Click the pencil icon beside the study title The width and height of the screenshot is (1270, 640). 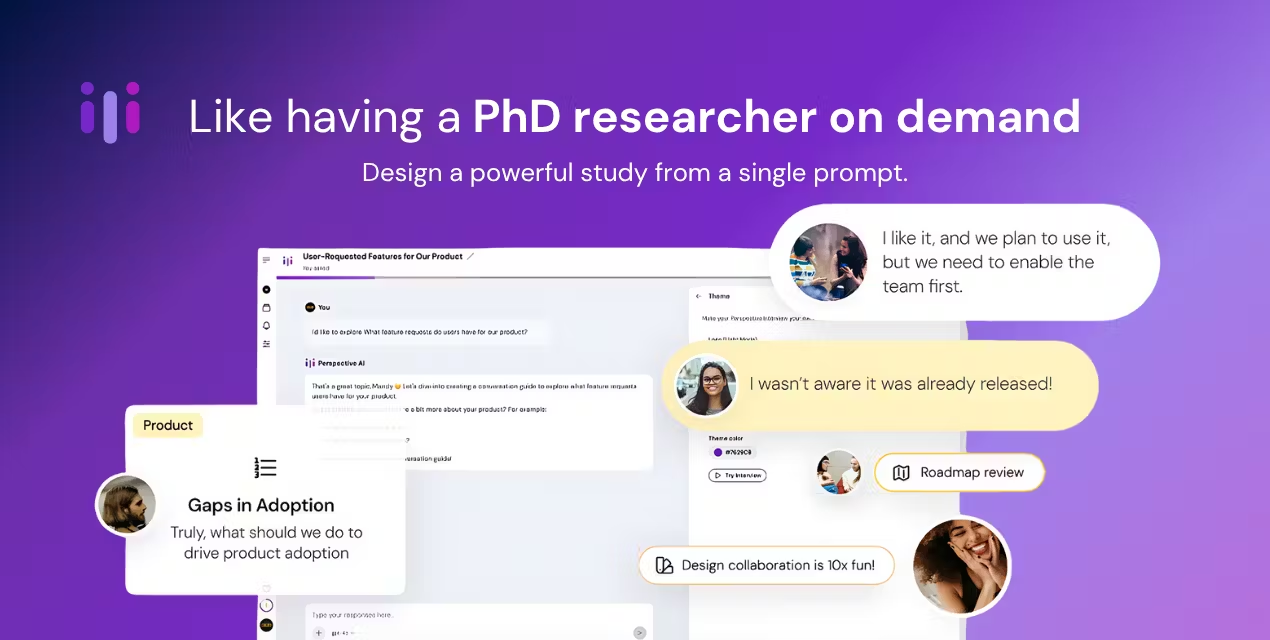471,256
